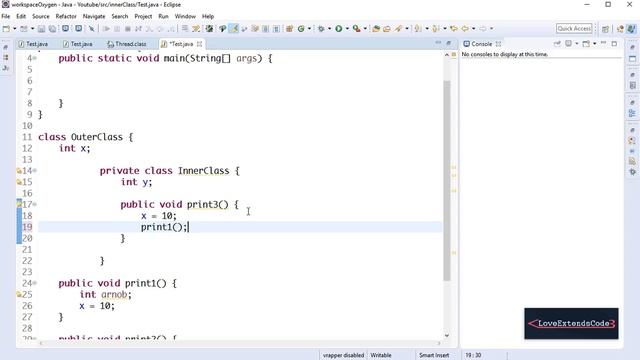Click the class OuterClass code line
640x360 pixels.
86,137
